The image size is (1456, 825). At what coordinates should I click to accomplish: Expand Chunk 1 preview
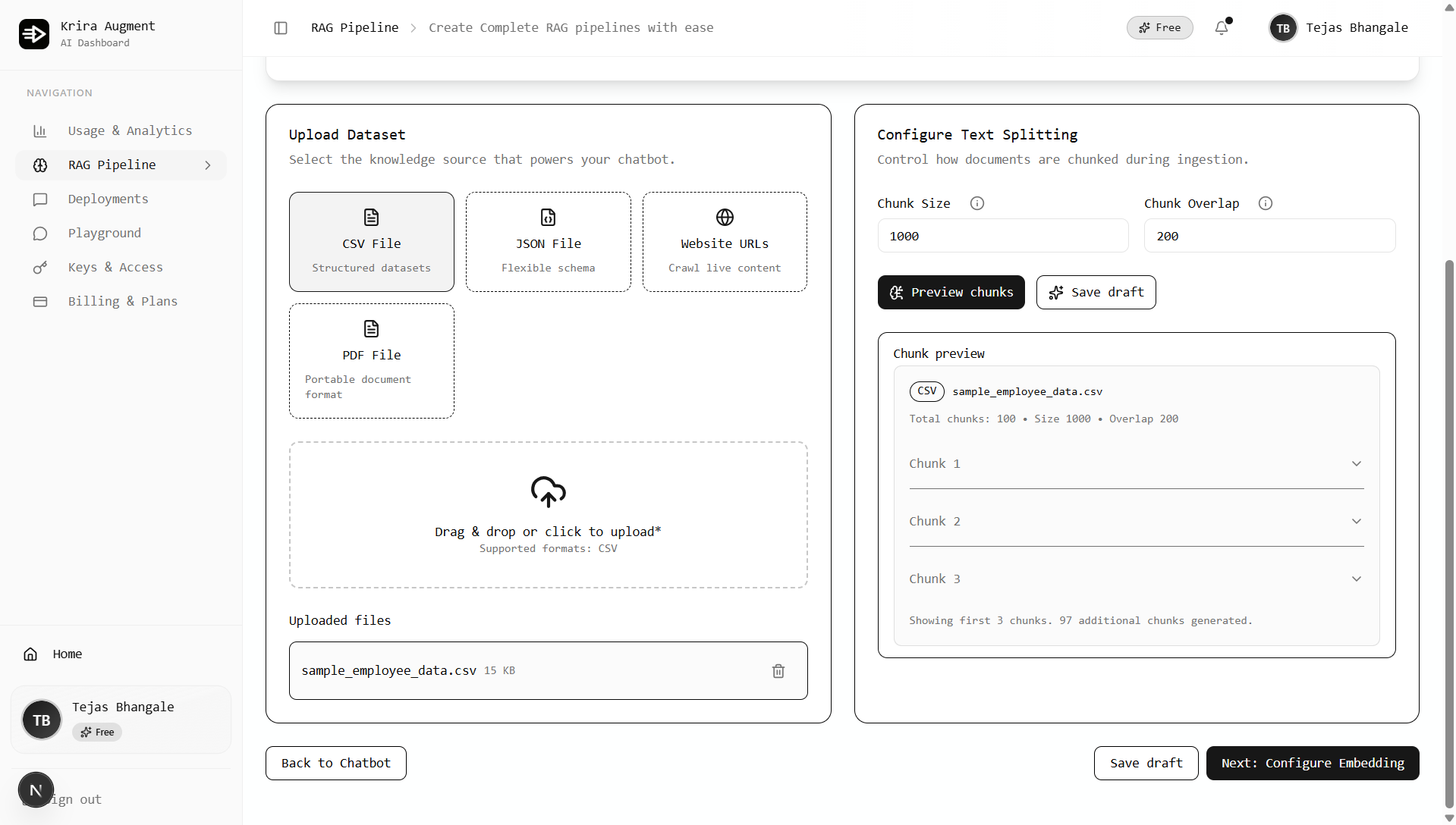click(1137, 464)
